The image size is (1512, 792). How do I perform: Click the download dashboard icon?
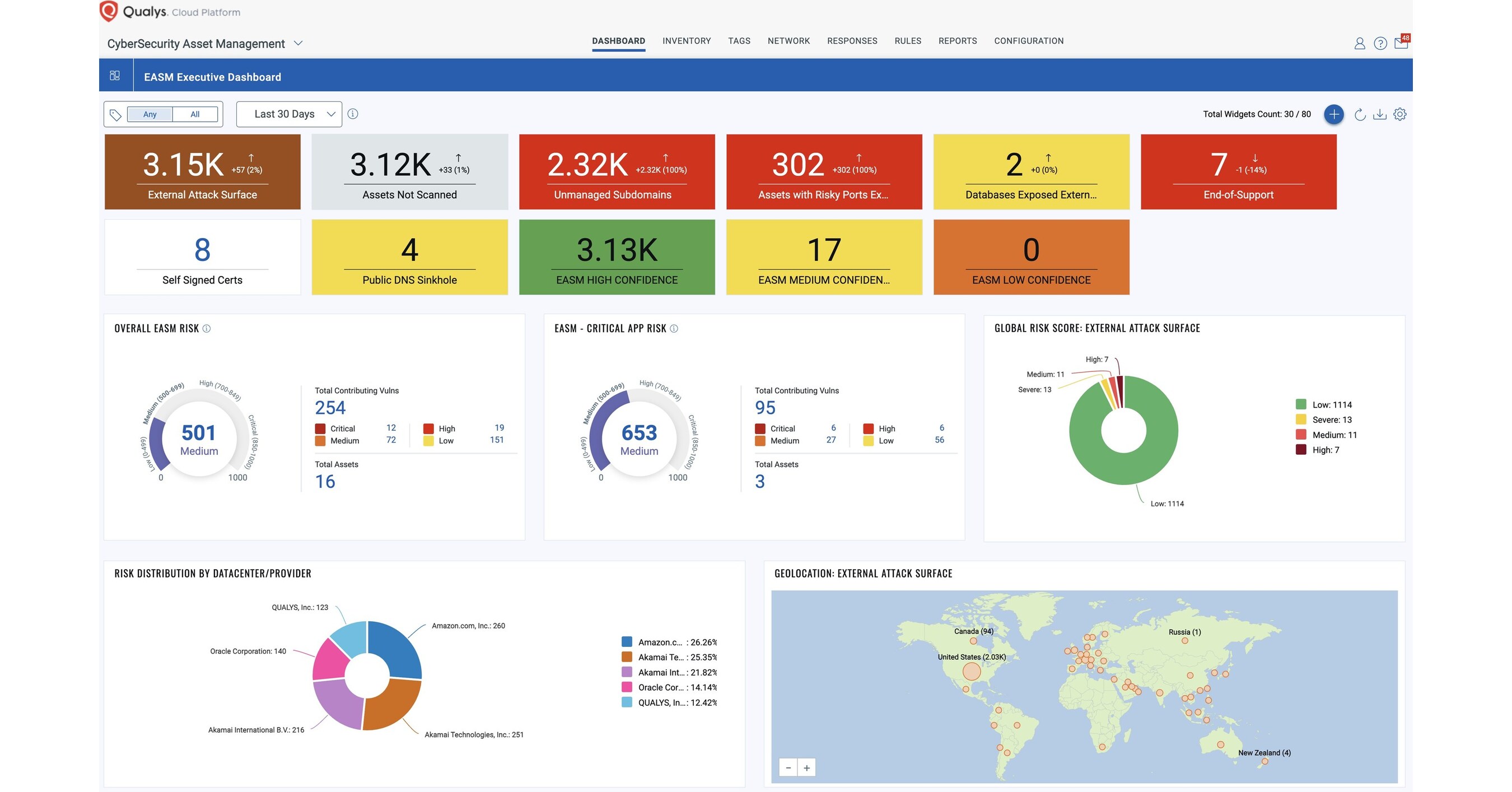point(1379,114)
